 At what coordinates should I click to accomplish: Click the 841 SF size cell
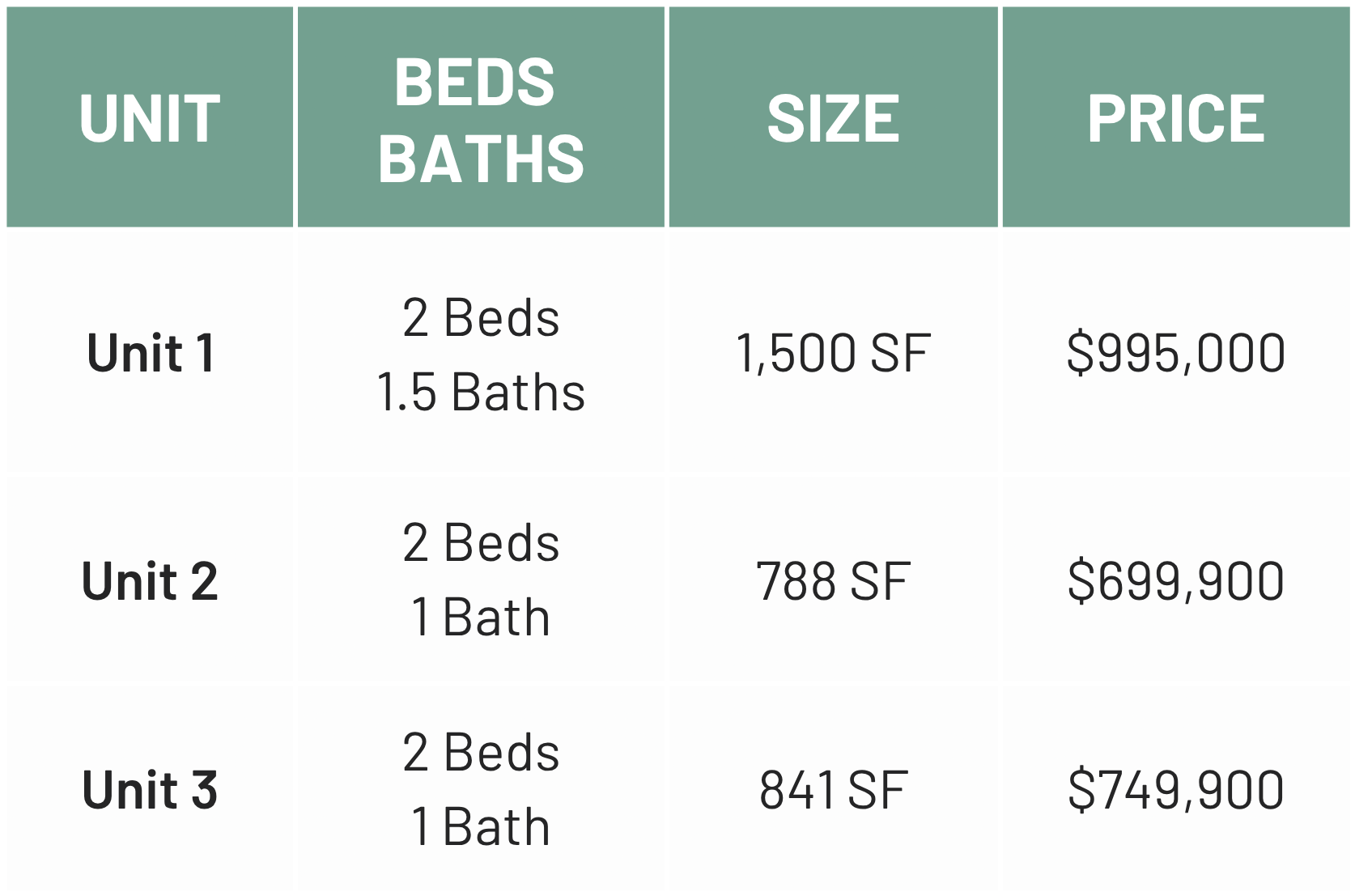tap(833, 789)
